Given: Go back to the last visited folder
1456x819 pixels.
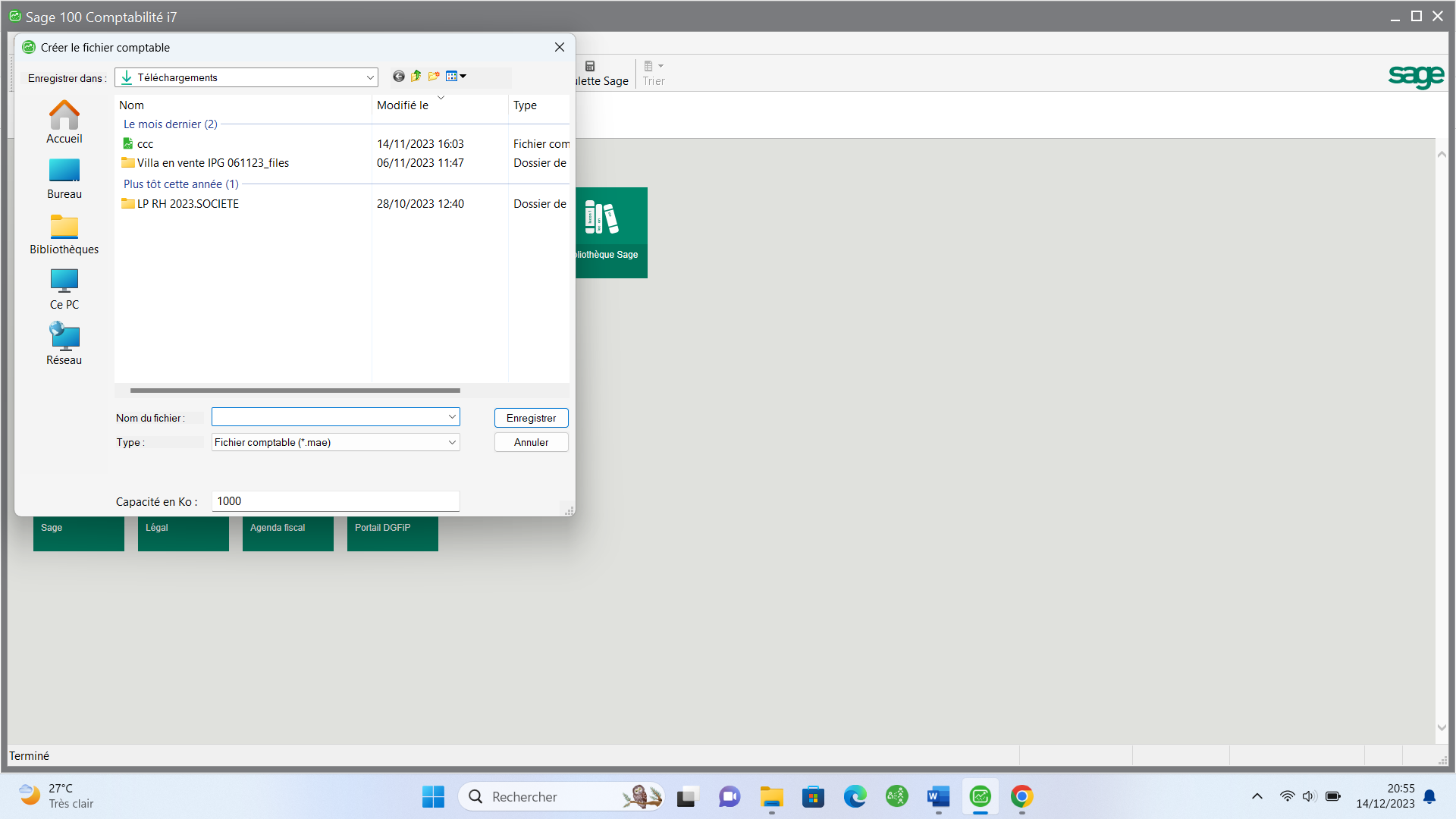Looking at the screenshot, I should coord(398,77).
